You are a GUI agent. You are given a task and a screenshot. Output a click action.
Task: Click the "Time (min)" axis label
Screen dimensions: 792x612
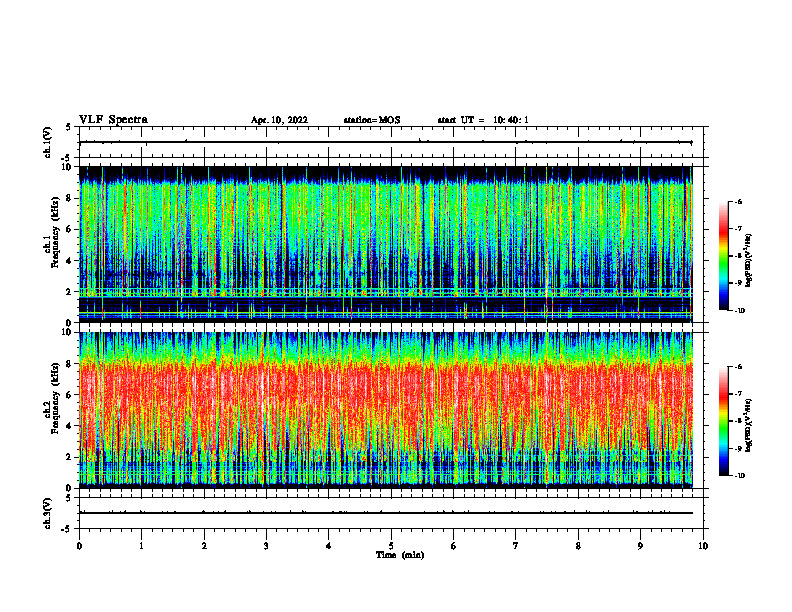[x=400, y=555]
